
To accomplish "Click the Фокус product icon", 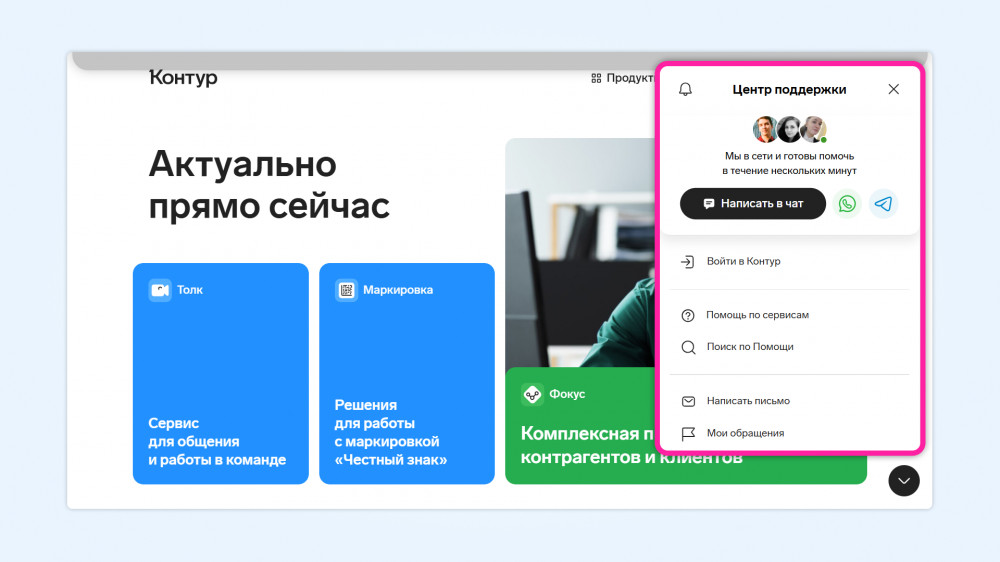I will tap(533, 394).
